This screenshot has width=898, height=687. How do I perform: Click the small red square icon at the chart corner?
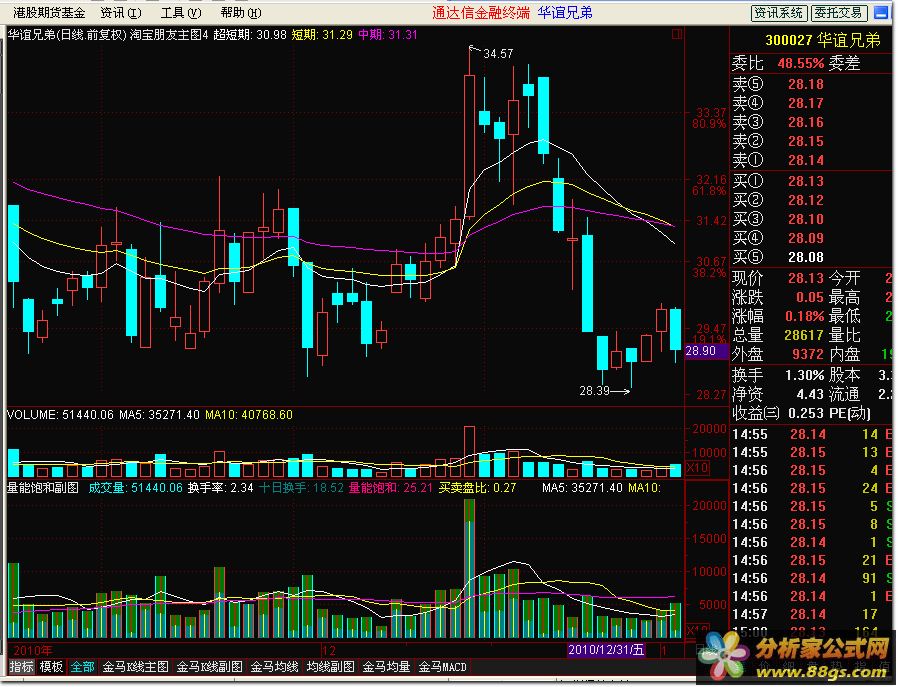click(677, 34)
